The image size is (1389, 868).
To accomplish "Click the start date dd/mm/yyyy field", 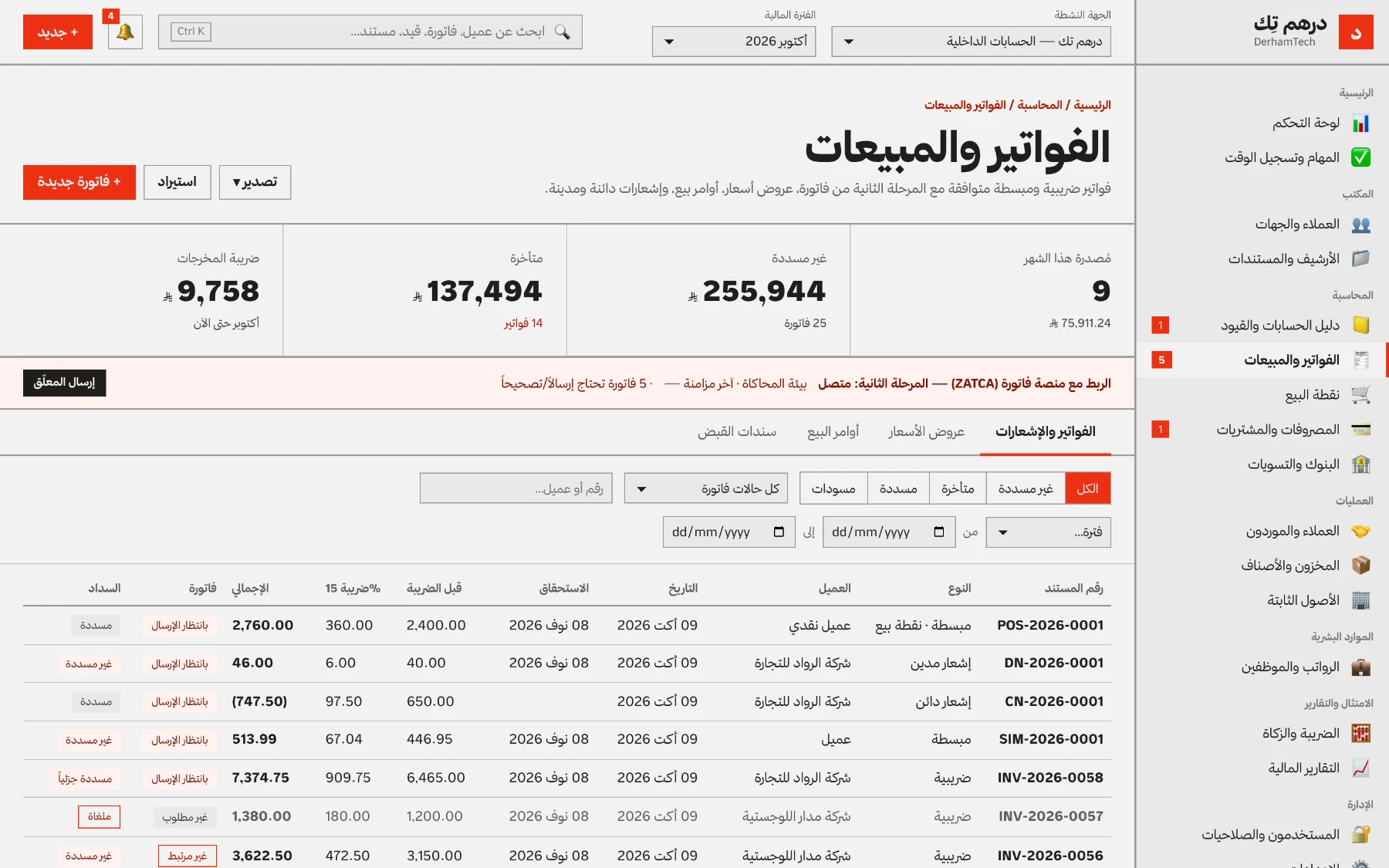I will coord(888,532).
